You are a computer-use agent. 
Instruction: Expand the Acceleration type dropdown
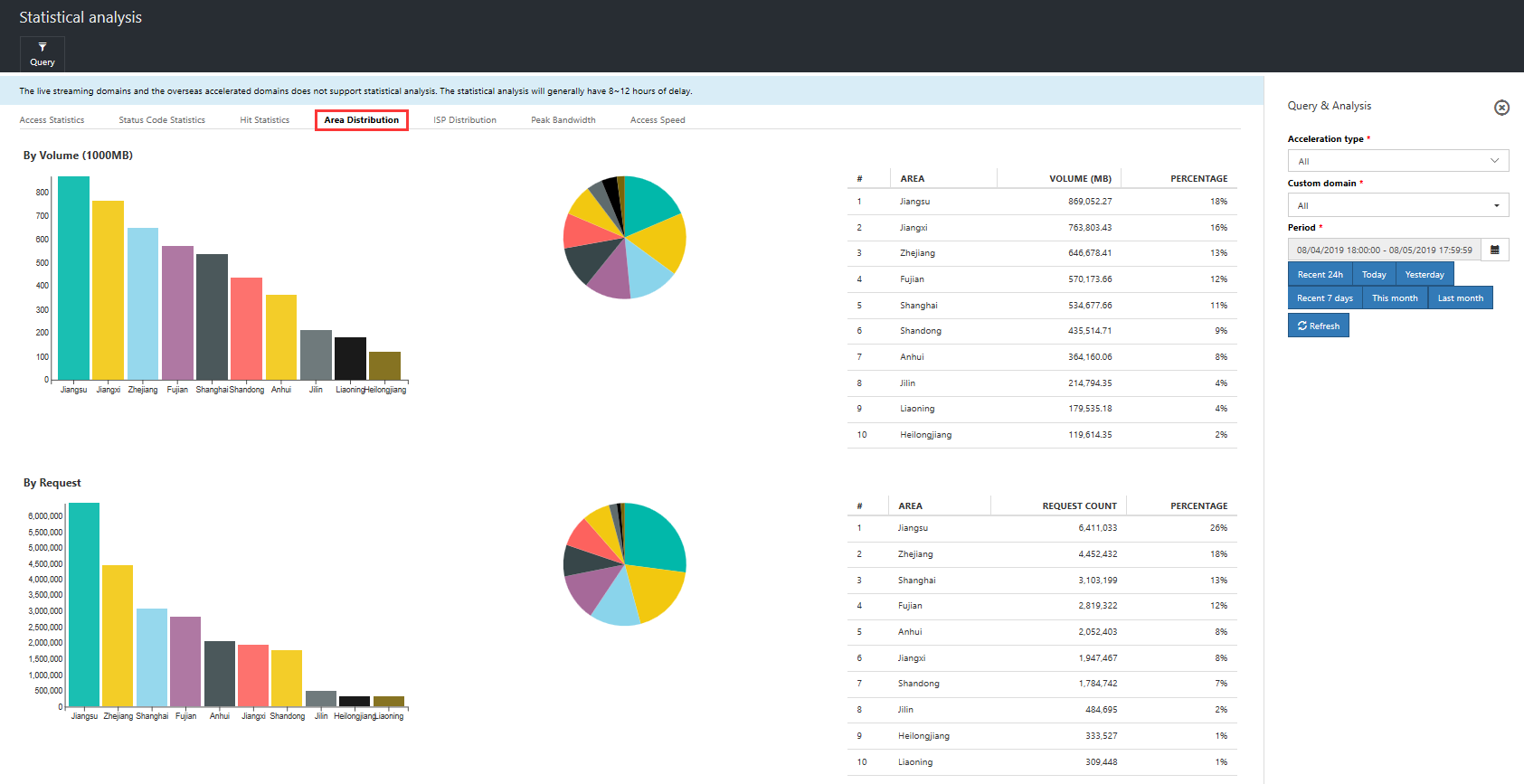[1398, 161]
